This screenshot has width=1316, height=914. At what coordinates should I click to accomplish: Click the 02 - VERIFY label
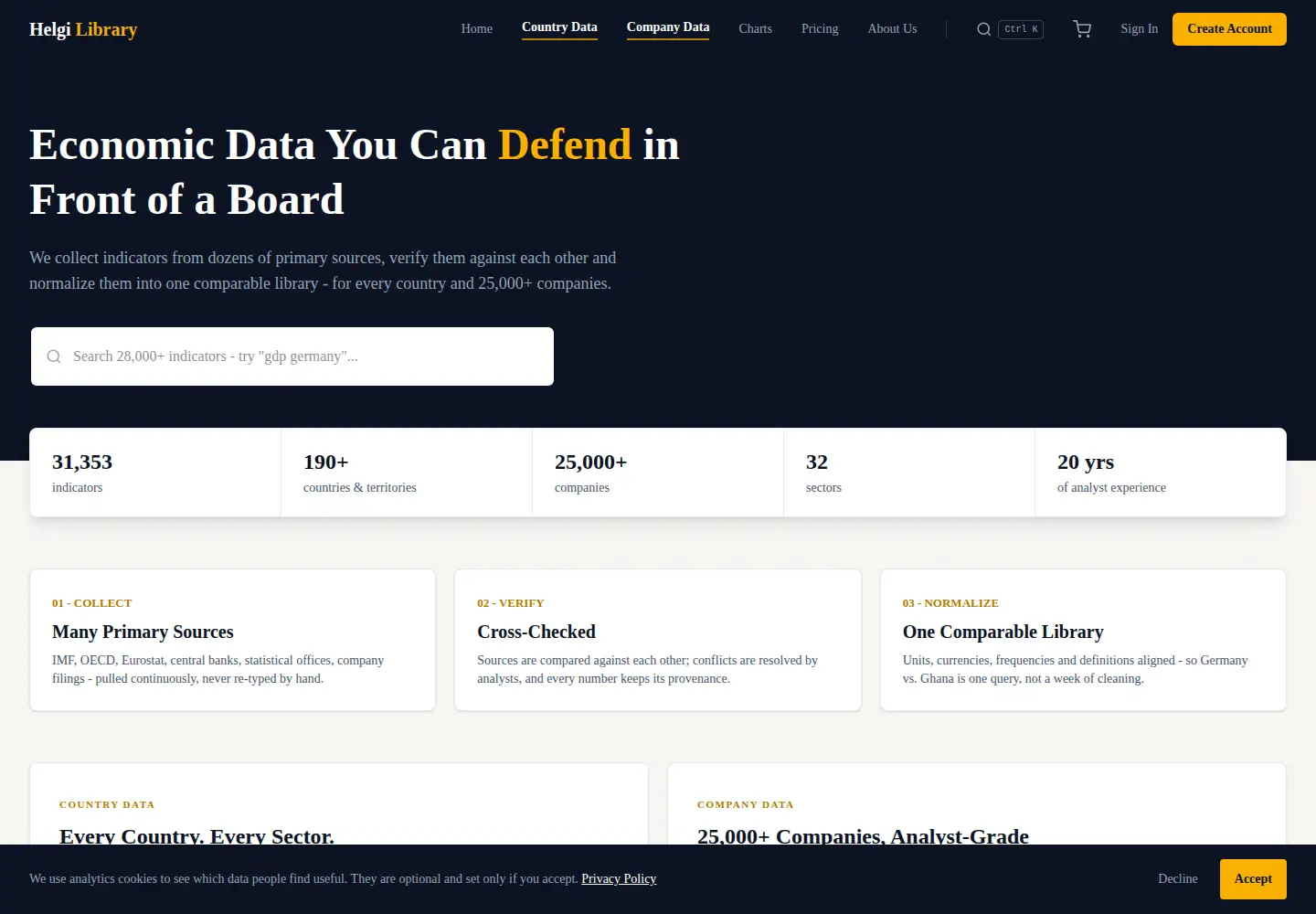click(x=511, y=603)
